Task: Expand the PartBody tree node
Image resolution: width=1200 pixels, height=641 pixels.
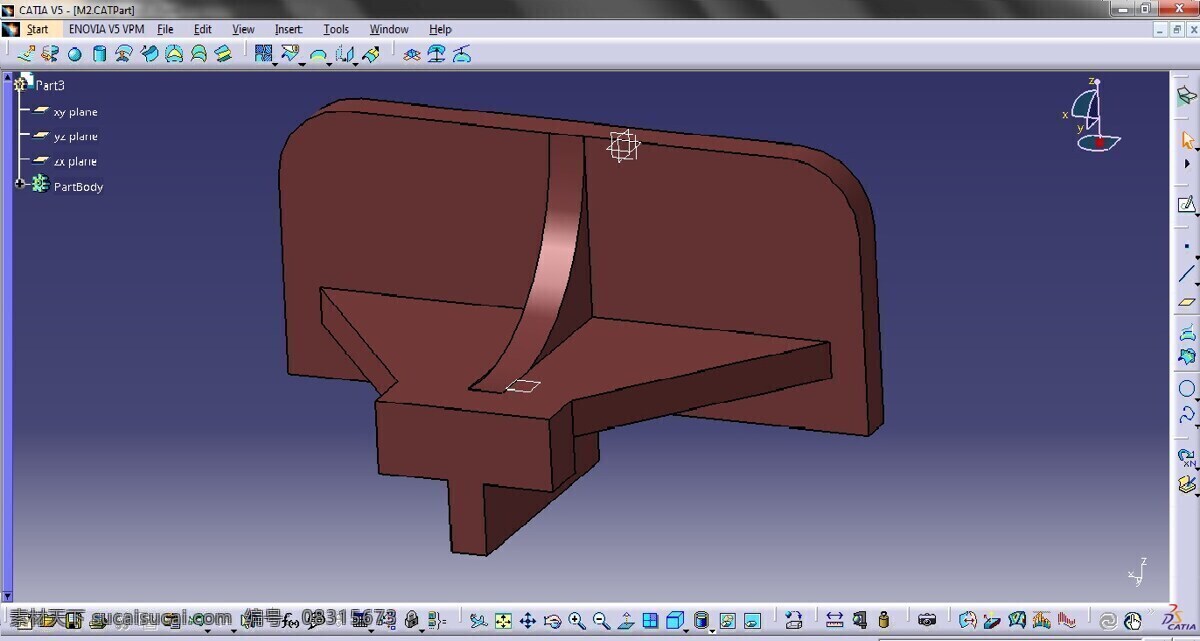Action: tap(19, 184)
